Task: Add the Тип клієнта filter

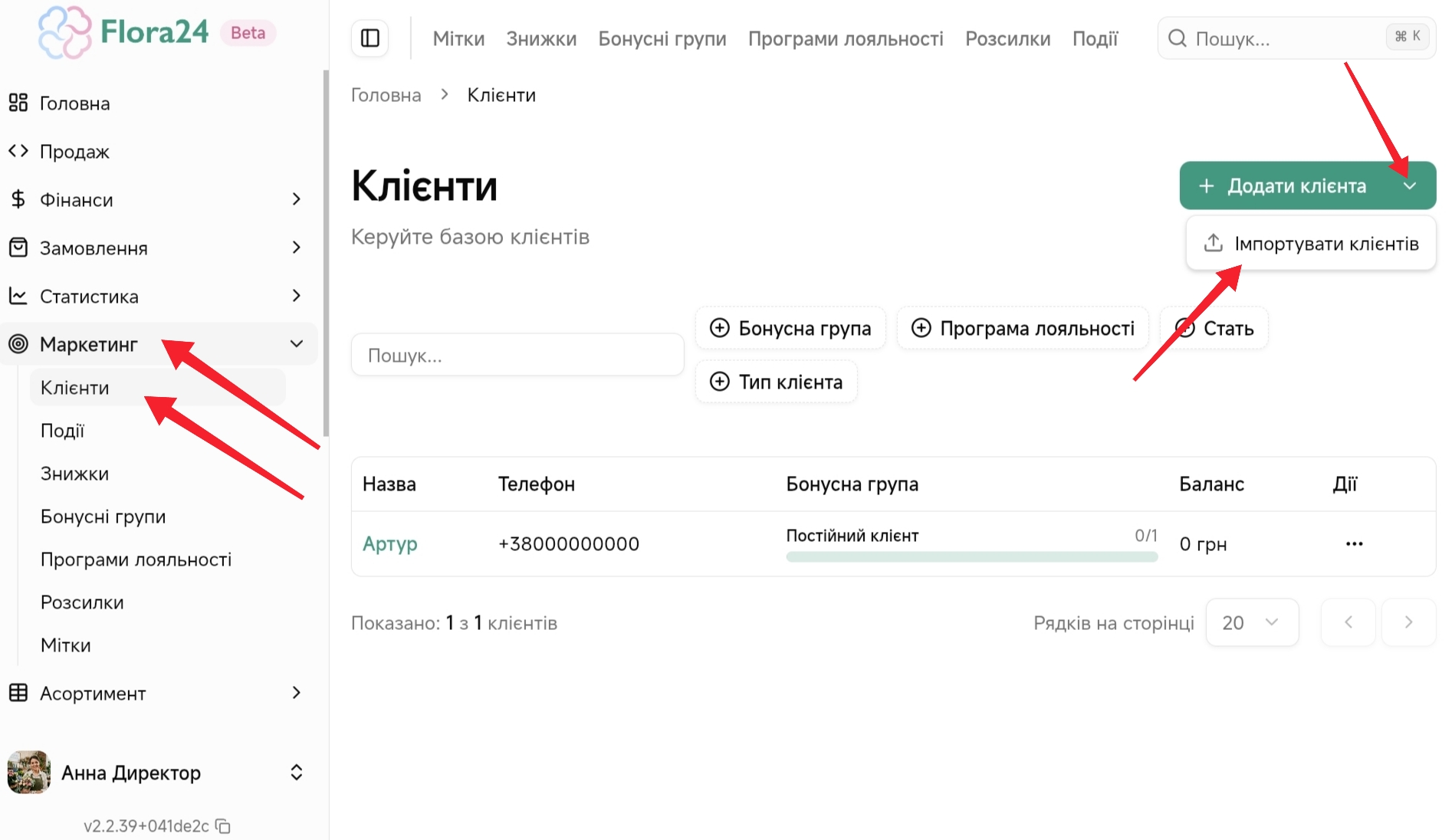Action: (x=776, y=382)
